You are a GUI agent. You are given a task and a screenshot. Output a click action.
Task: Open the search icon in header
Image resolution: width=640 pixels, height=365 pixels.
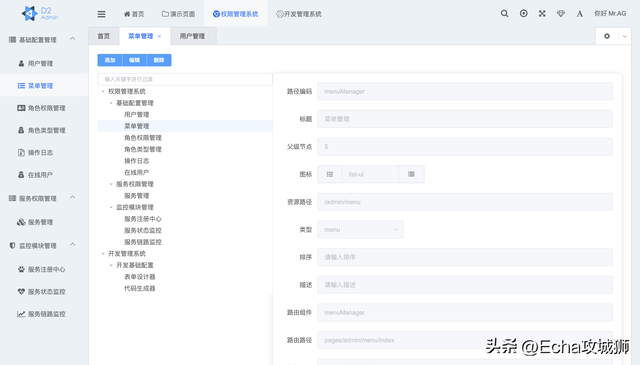[x=504, y=13]
